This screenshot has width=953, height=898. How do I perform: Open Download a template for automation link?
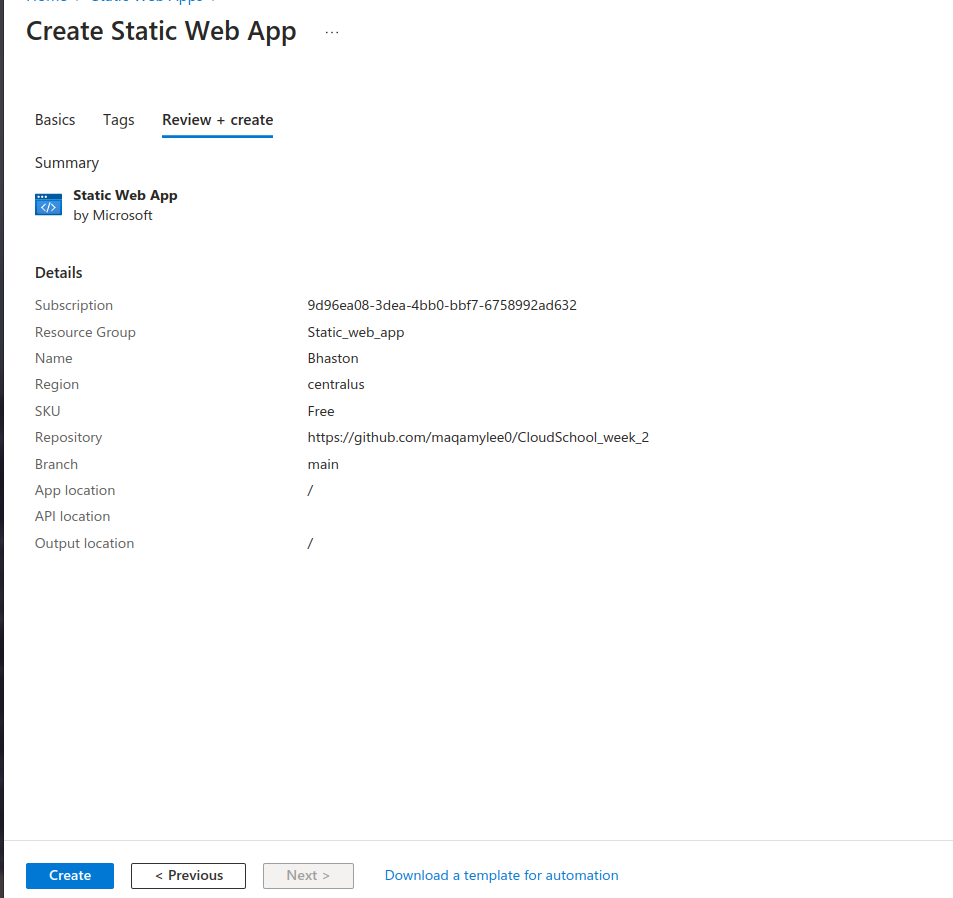click(501, 875)
